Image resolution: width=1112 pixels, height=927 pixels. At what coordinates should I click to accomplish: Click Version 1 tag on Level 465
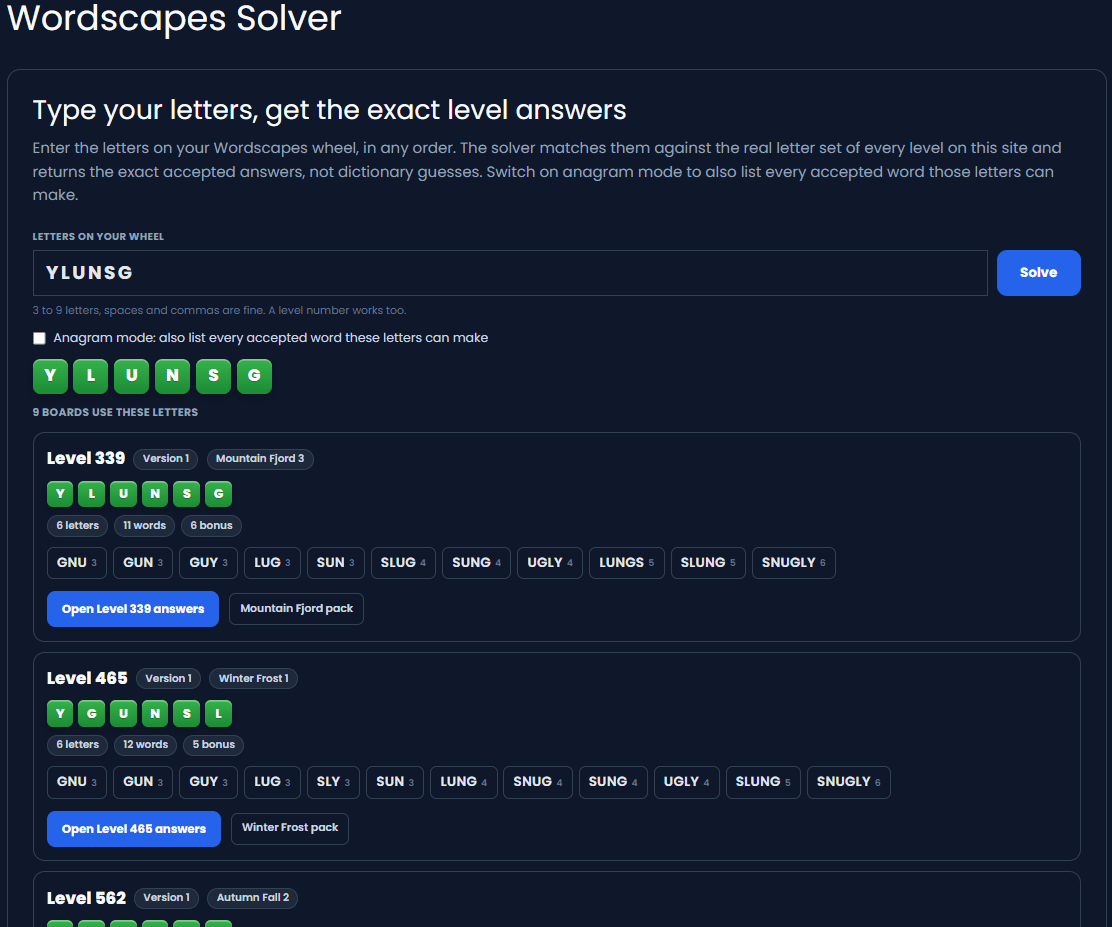168,679
